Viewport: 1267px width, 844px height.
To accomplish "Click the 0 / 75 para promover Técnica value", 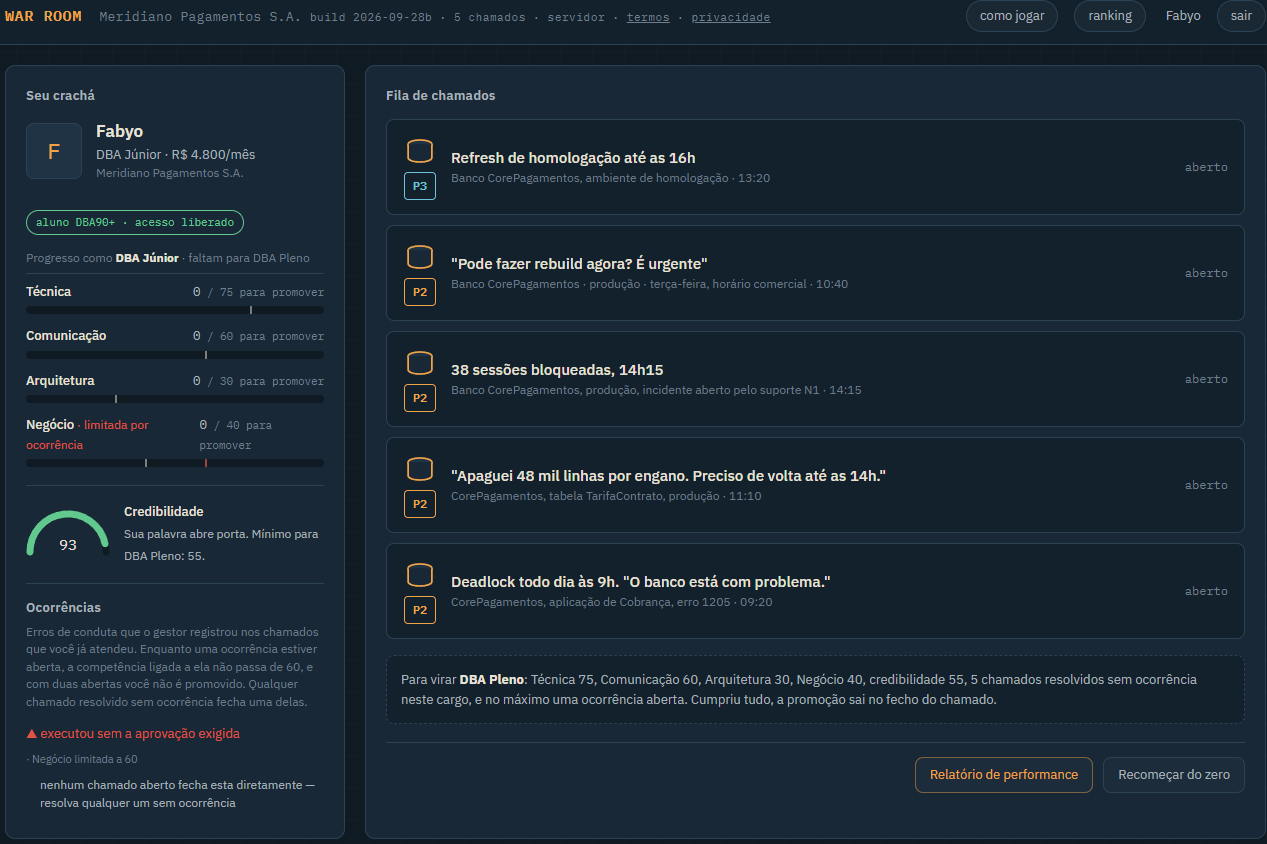I will point(258,292).
